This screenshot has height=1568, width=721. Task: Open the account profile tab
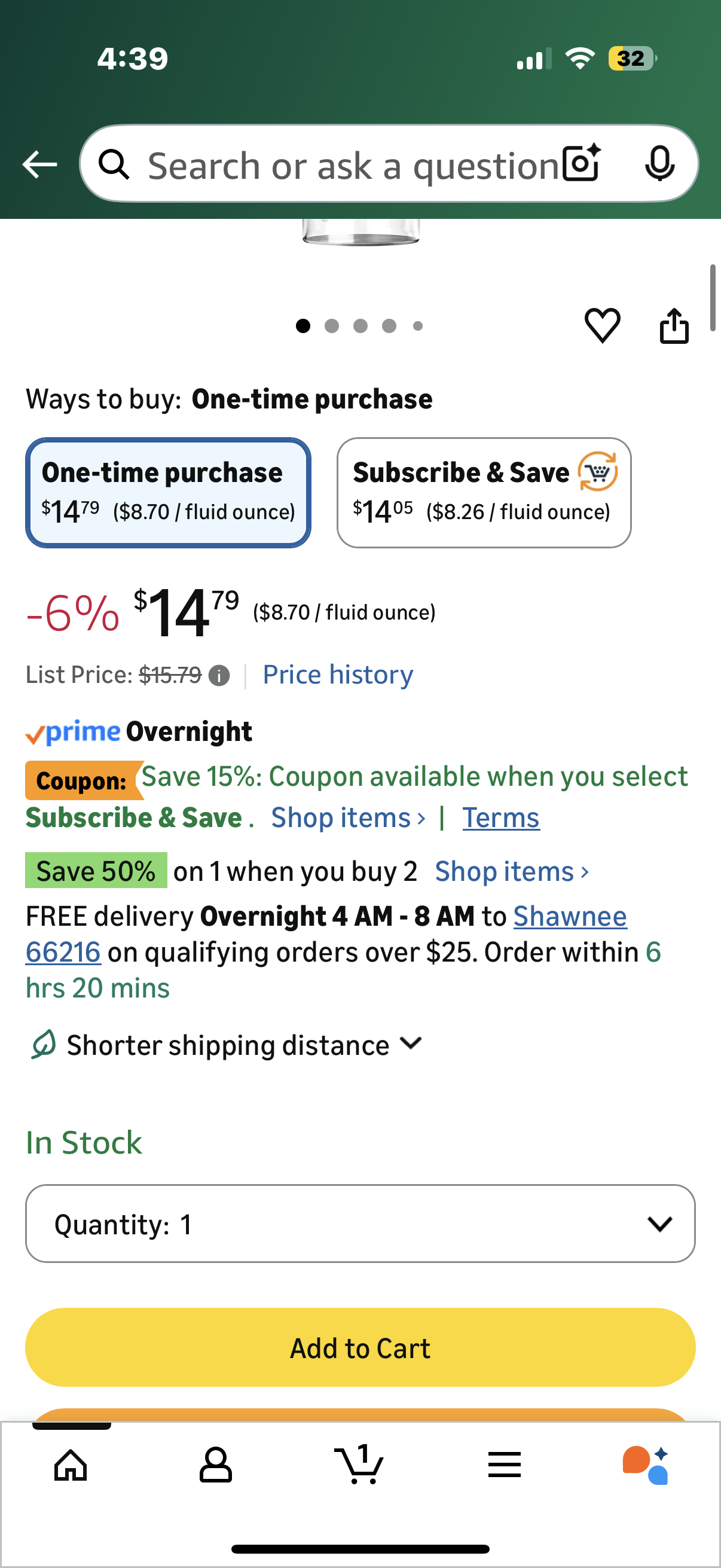point(215,1464)
